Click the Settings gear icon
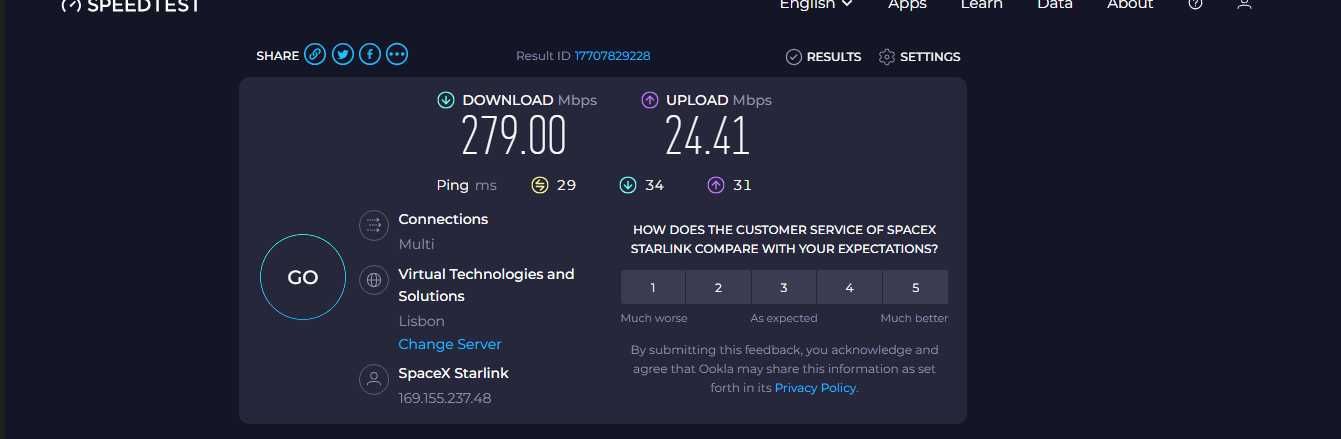Screen dimensions: 1341x439 click(x=886, y=57)
